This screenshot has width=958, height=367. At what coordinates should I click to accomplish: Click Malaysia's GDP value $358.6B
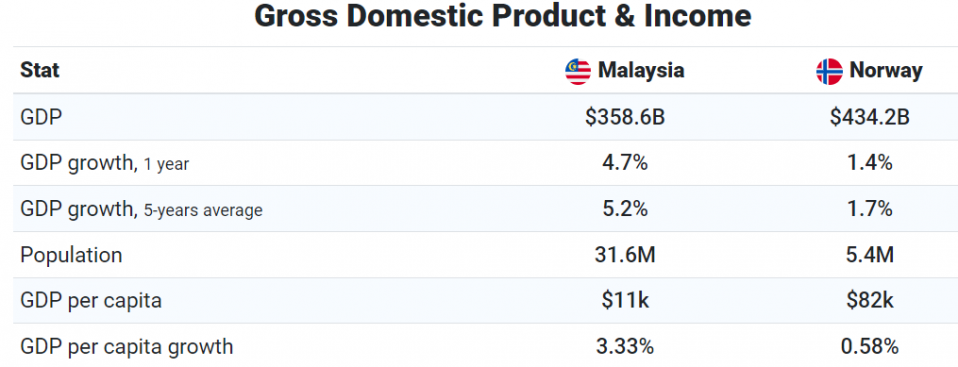coord(624,117)
